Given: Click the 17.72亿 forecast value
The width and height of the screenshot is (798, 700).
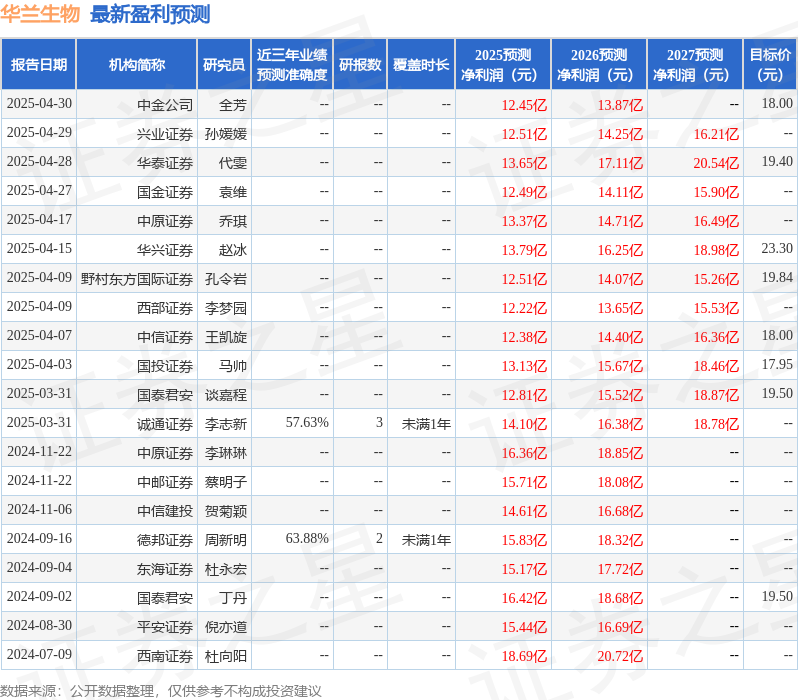Looking at the screenshot, I should click(x=620, y=569).
